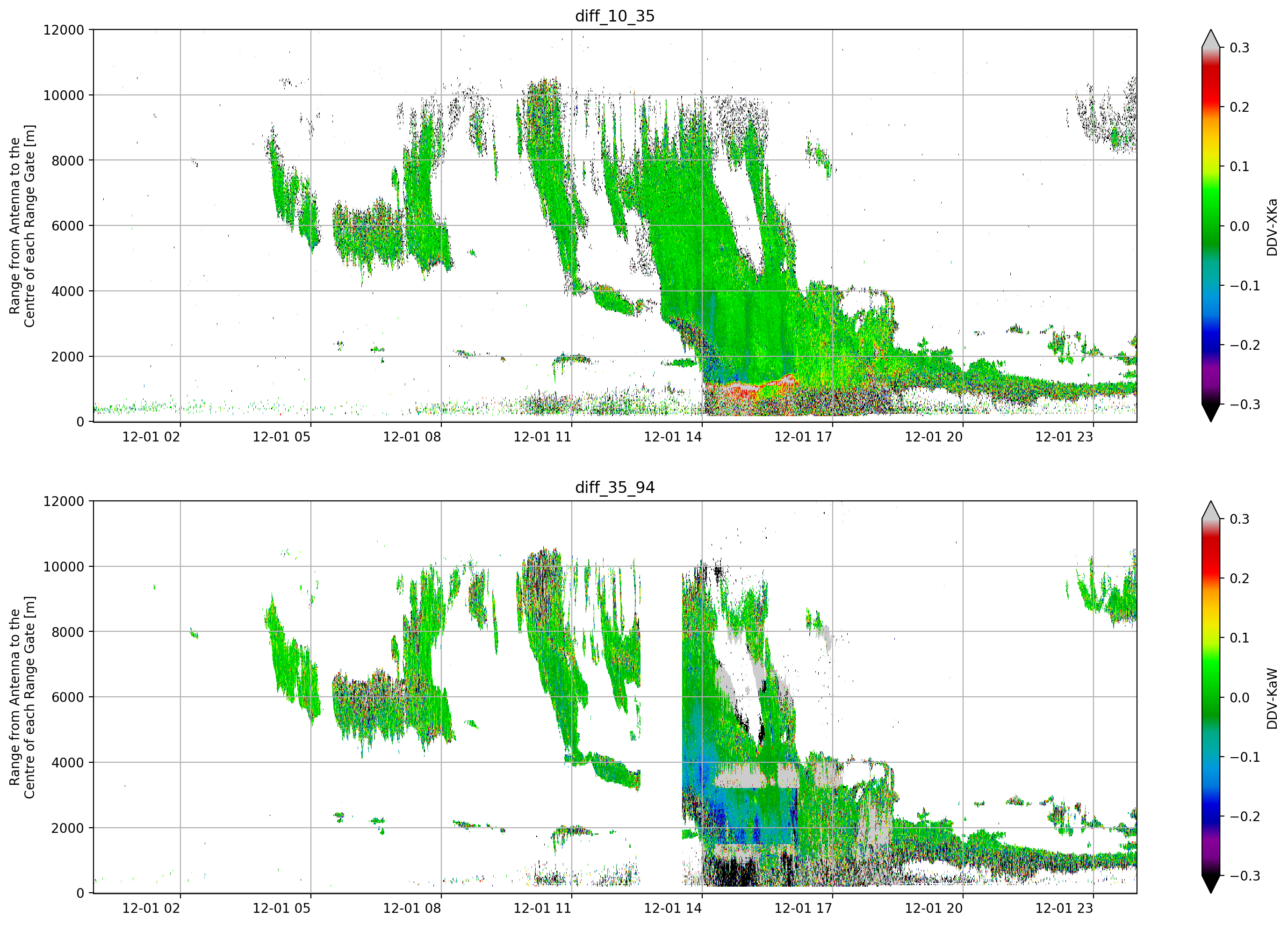Click the 'diff_10_35' plot title
Screen dimensions: 1288x925
[614, 16]
